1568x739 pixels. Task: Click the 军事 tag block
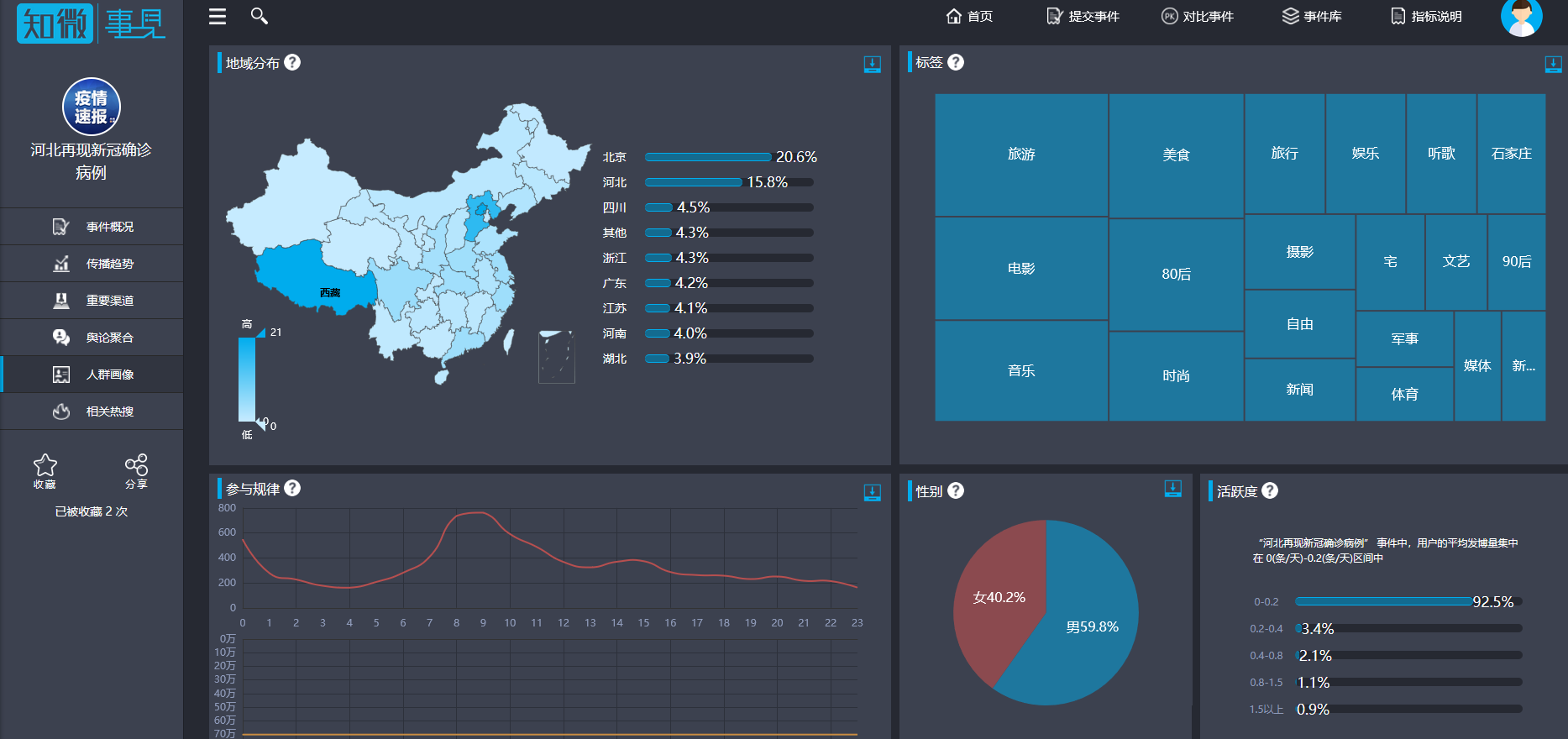tap(1404, 339)
